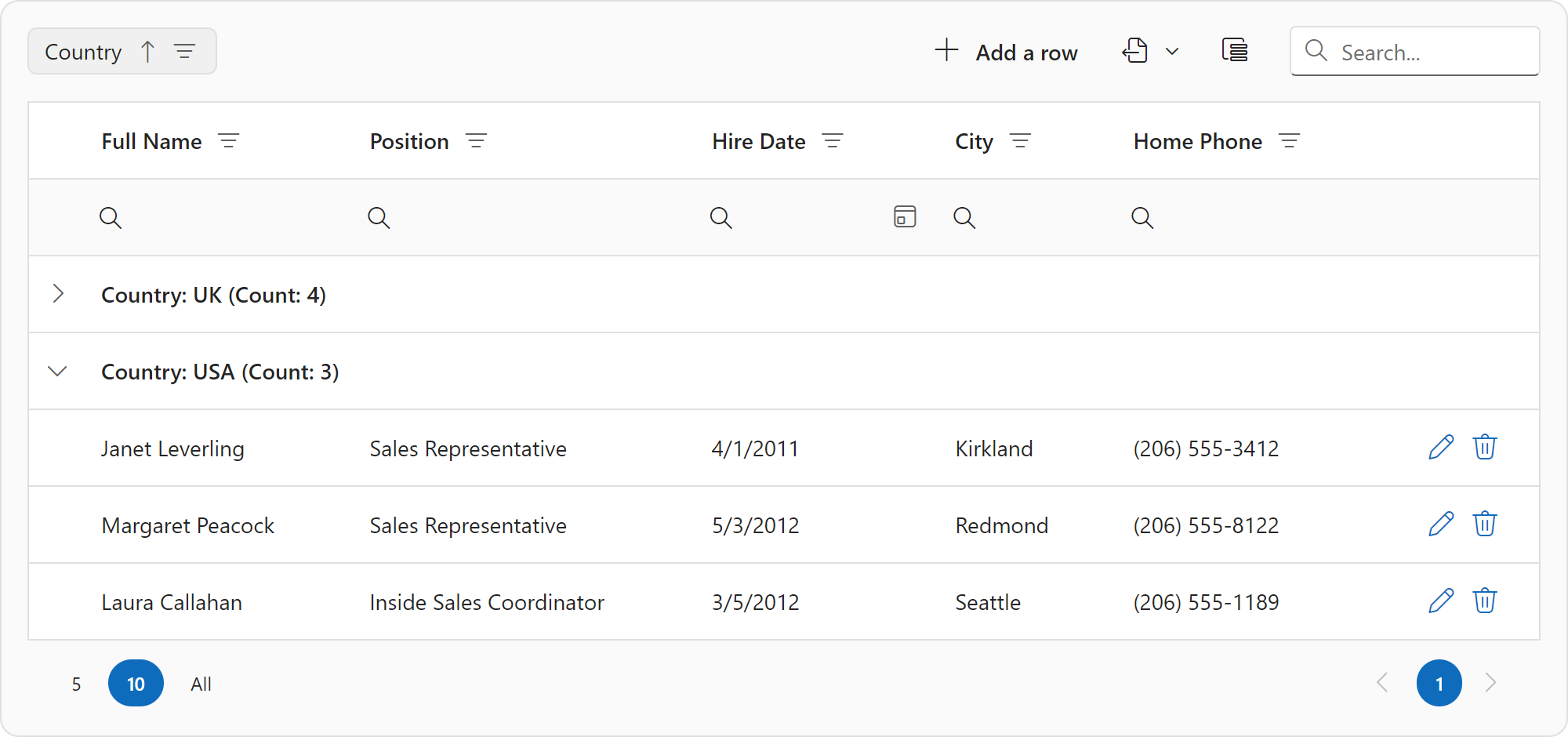Open Full Name header filter icon
This screenshot has width=1568, height=737.
(x=228, y=141)
